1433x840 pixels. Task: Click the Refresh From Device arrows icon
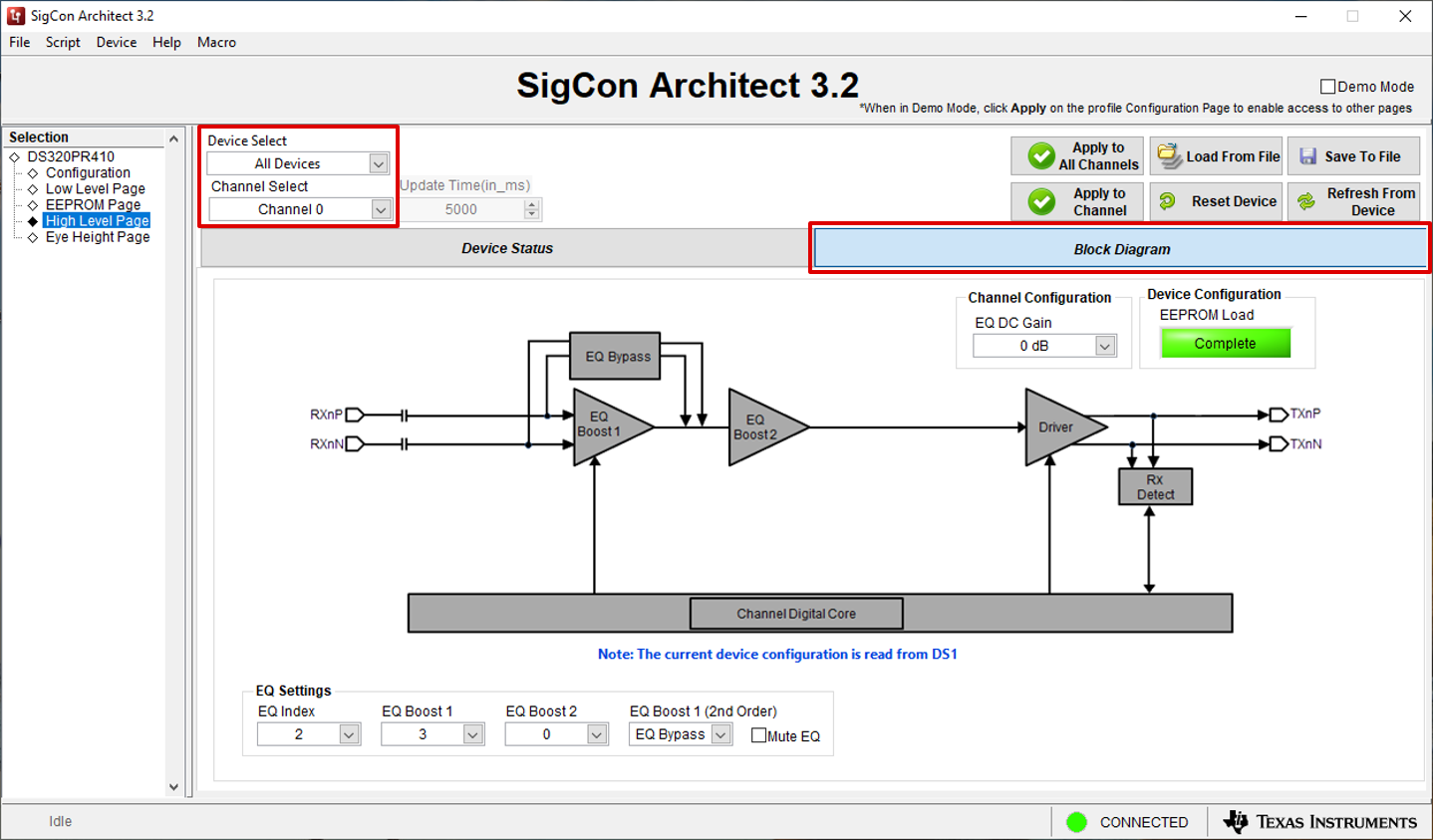click(x=1305, y=201)
